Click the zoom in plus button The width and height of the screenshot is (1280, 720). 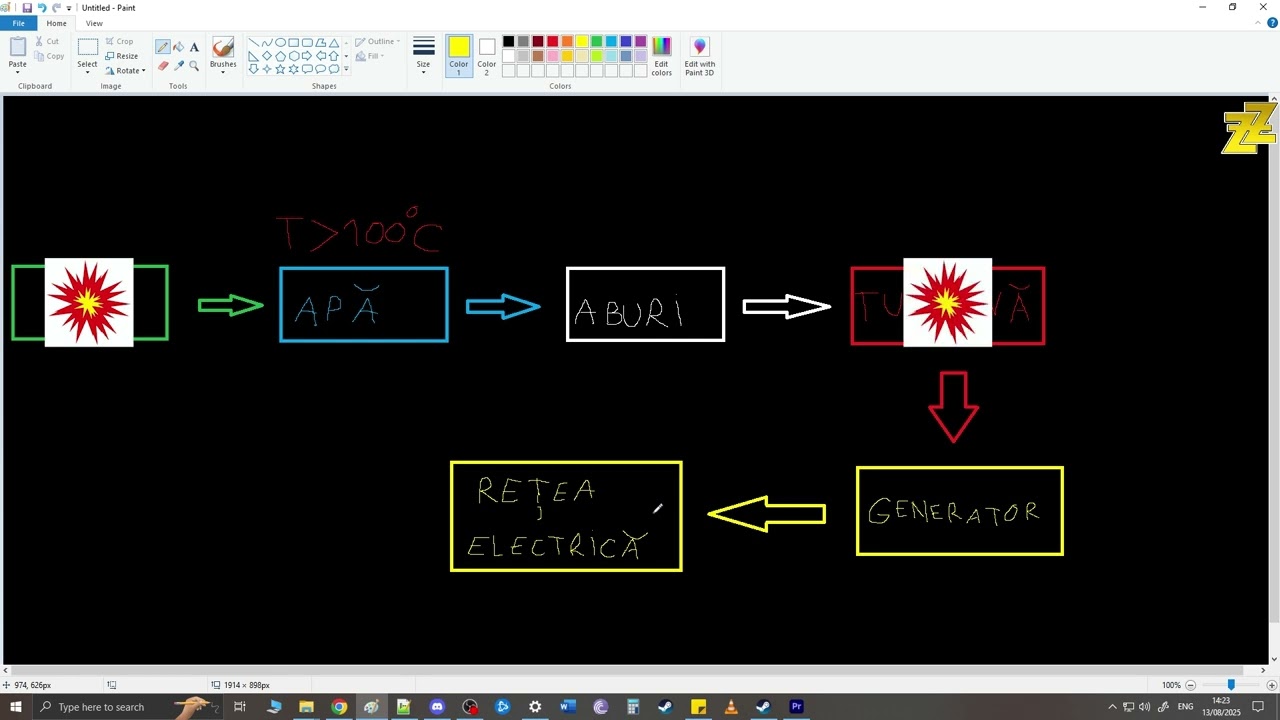click(x=1272, y=685)
